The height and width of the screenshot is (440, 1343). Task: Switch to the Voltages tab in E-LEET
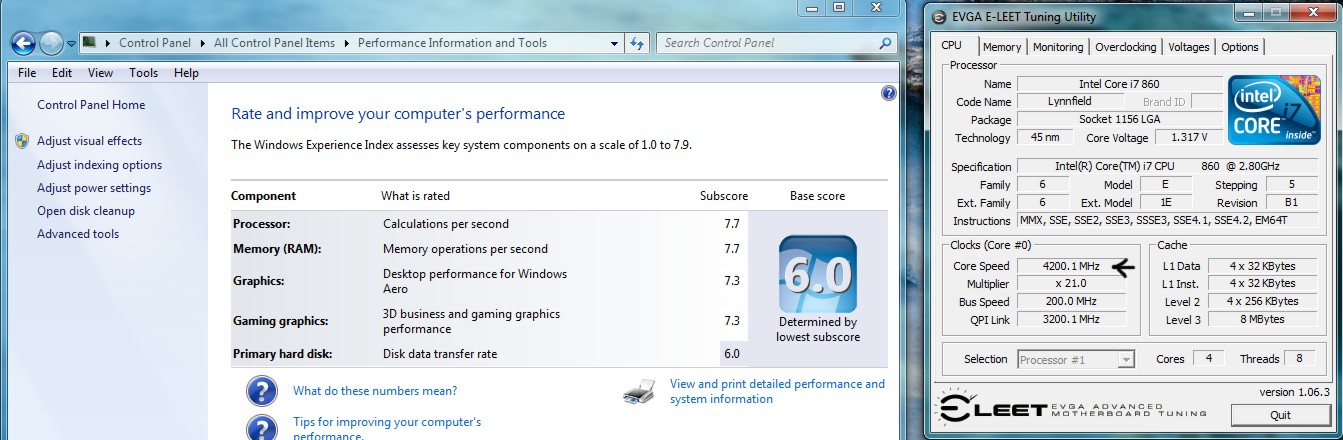click(1189, 47)
